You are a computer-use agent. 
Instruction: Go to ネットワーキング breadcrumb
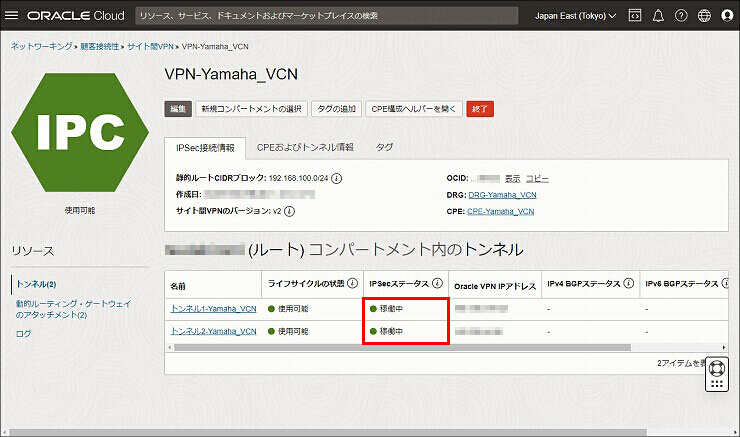42,46
